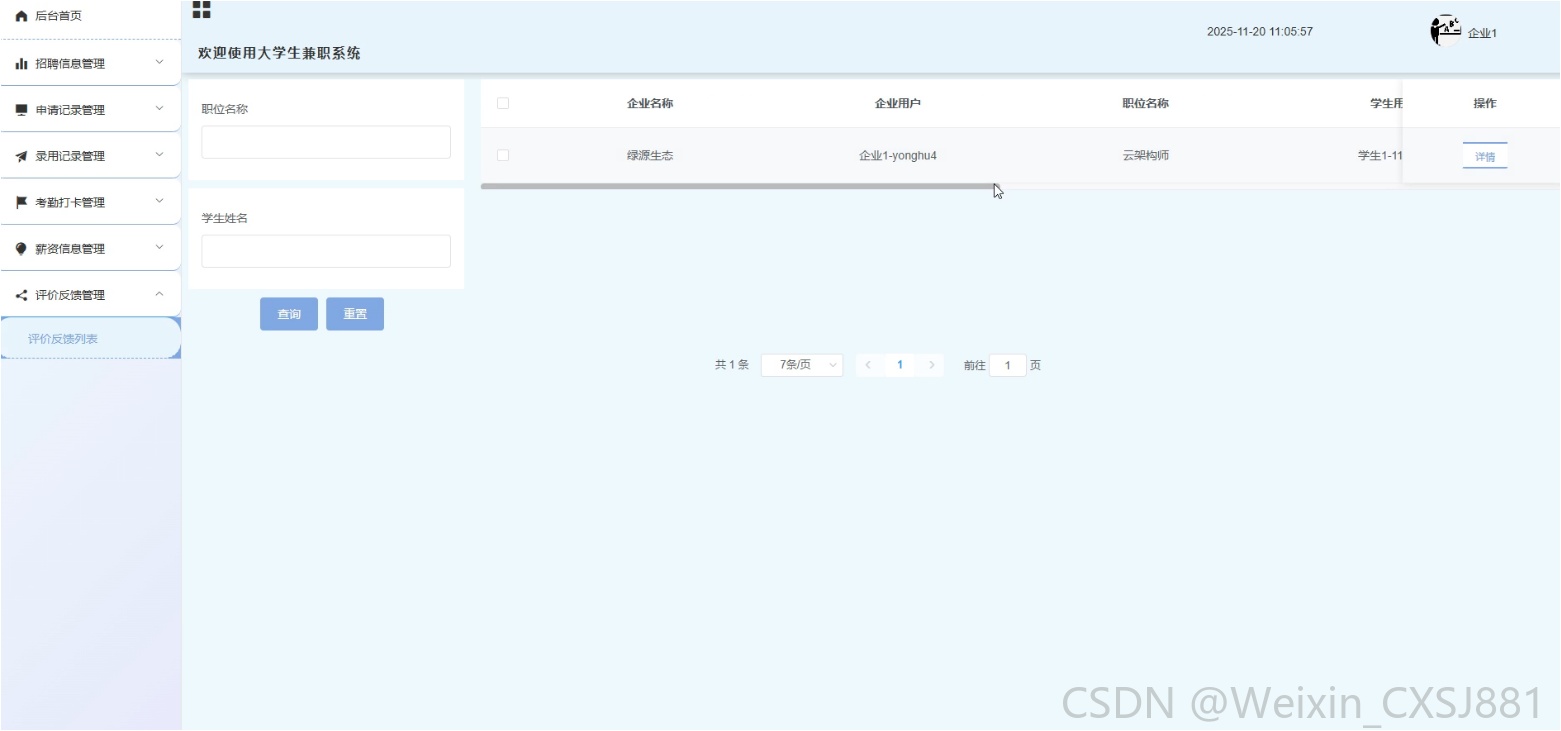Click the bar chart icon for 招聘信息管理

tap(21, 63)
